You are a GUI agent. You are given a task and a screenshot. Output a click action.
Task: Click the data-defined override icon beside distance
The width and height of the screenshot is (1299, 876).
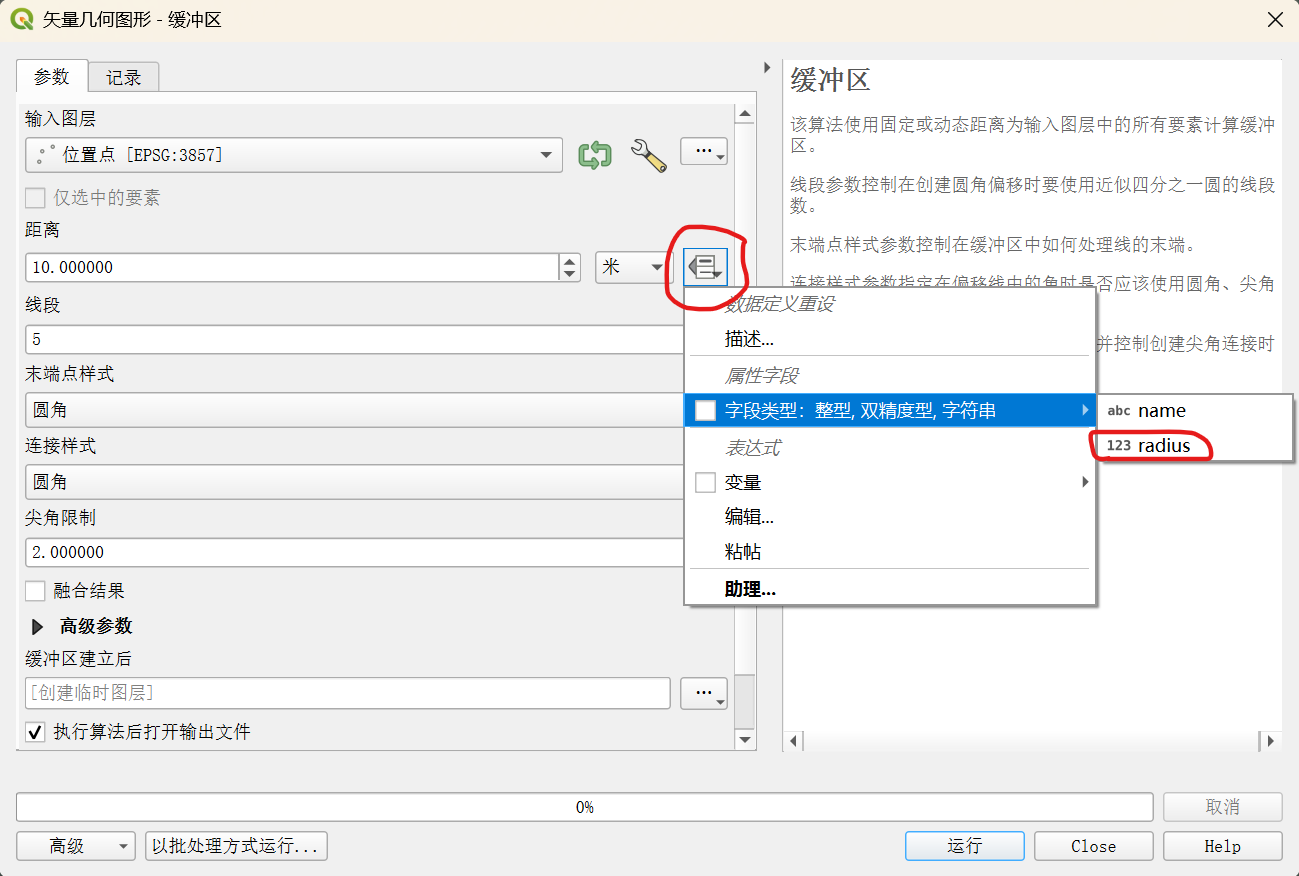pyautogui.click(x=705, y=267)
